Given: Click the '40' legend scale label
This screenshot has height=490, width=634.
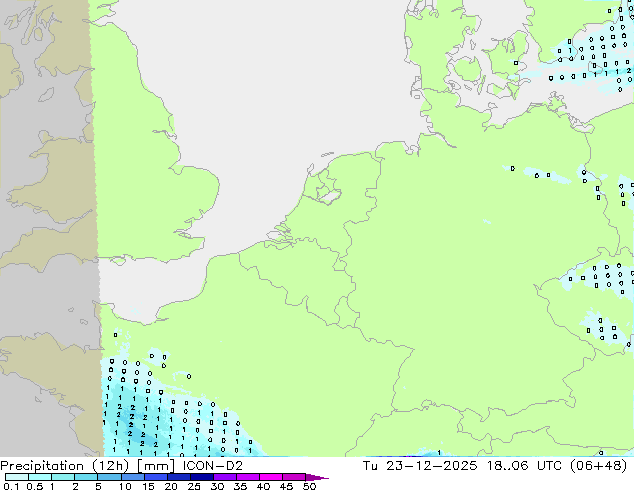Looking at the screenshot, I should pos(263,486).
